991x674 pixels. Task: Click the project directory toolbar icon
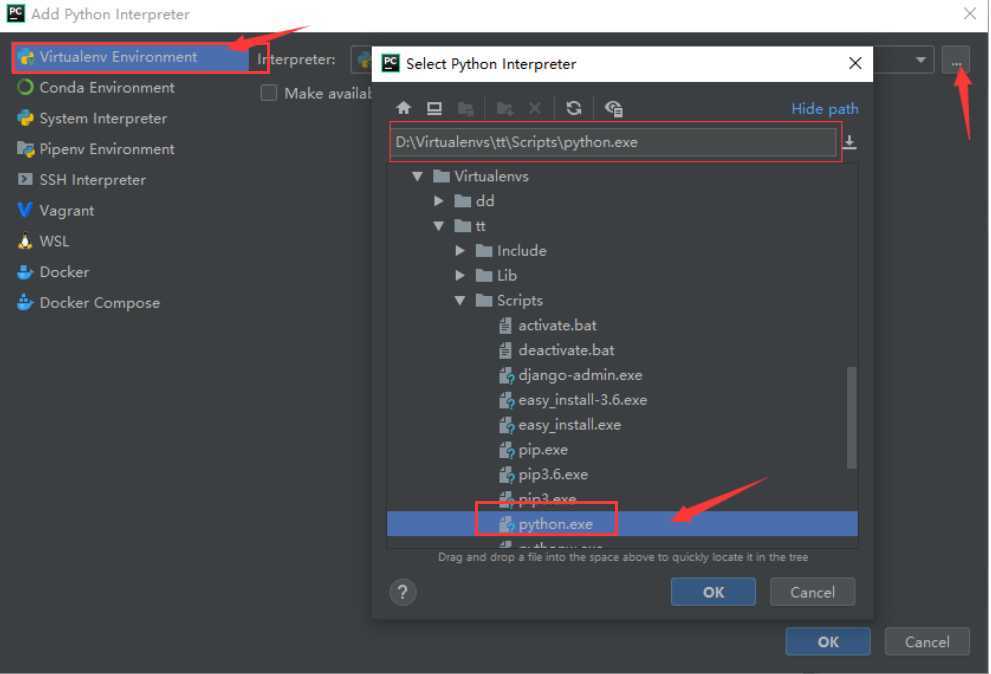click(x=465, y=108)
